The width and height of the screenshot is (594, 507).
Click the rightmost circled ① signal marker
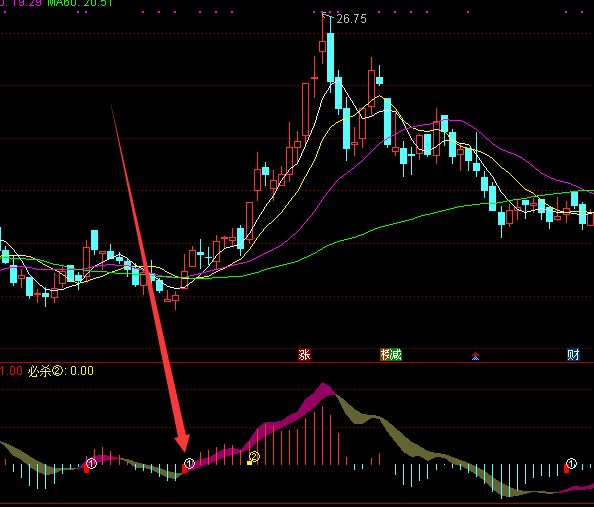pos(571,463)
